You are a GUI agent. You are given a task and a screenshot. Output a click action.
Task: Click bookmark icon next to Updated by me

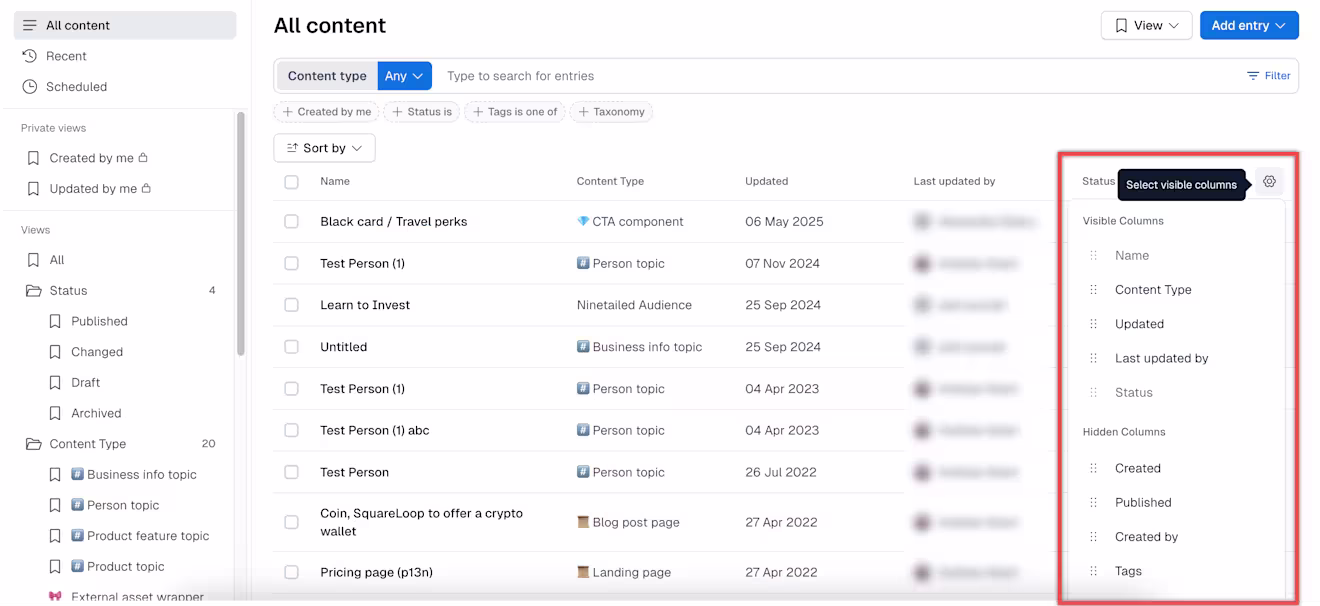[33, 189]
